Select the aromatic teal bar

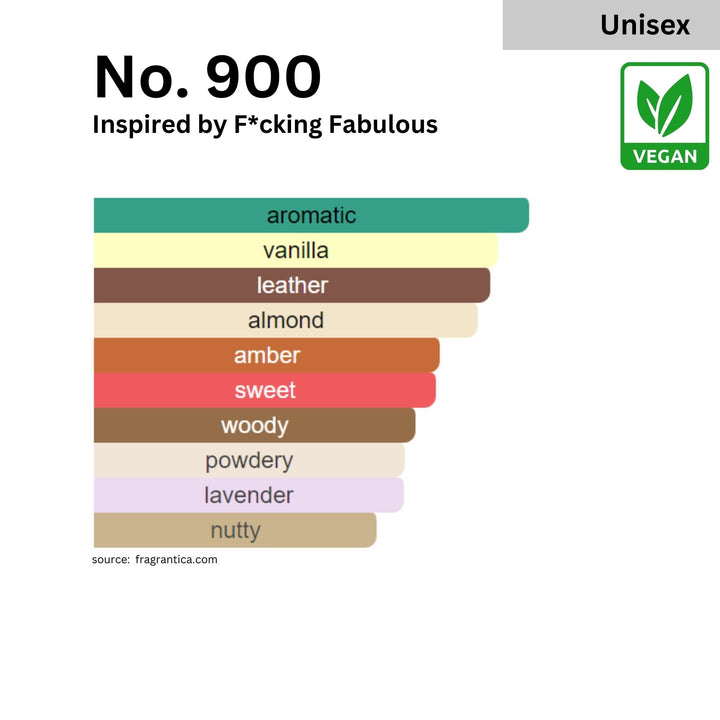pos(311,215)
